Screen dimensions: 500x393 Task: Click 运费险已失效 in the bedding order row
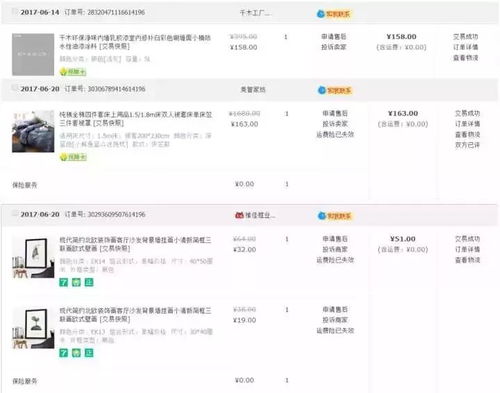click(335, 134)
